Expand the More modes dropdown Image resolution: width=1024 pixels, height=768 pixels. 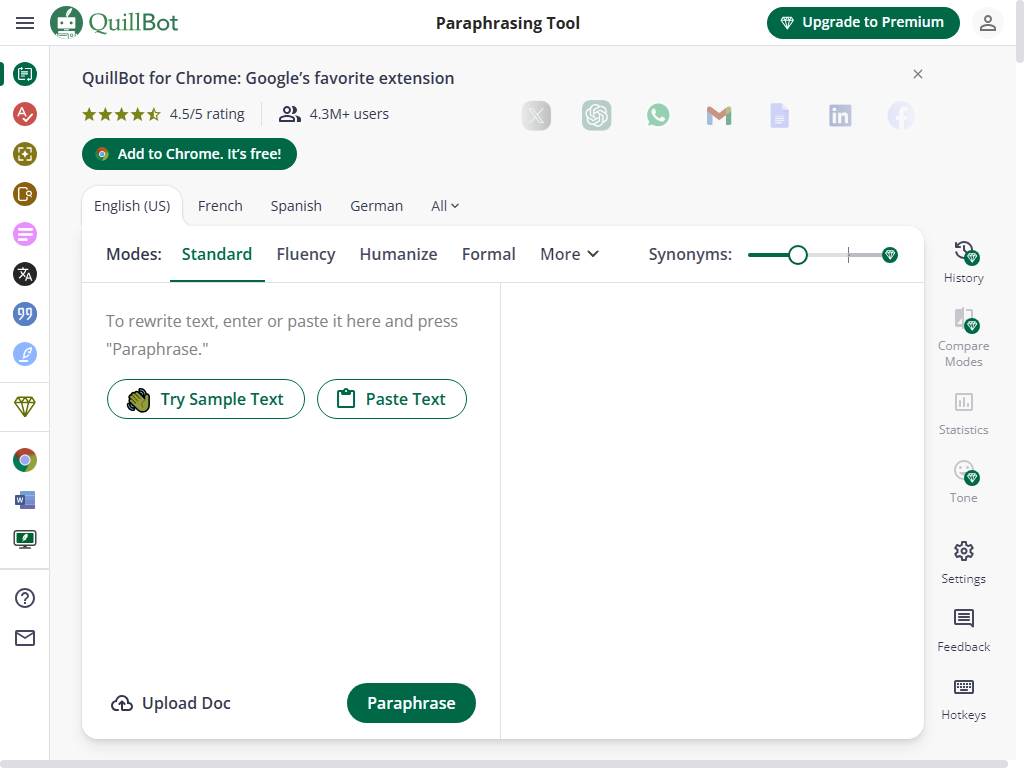point(569,254)
